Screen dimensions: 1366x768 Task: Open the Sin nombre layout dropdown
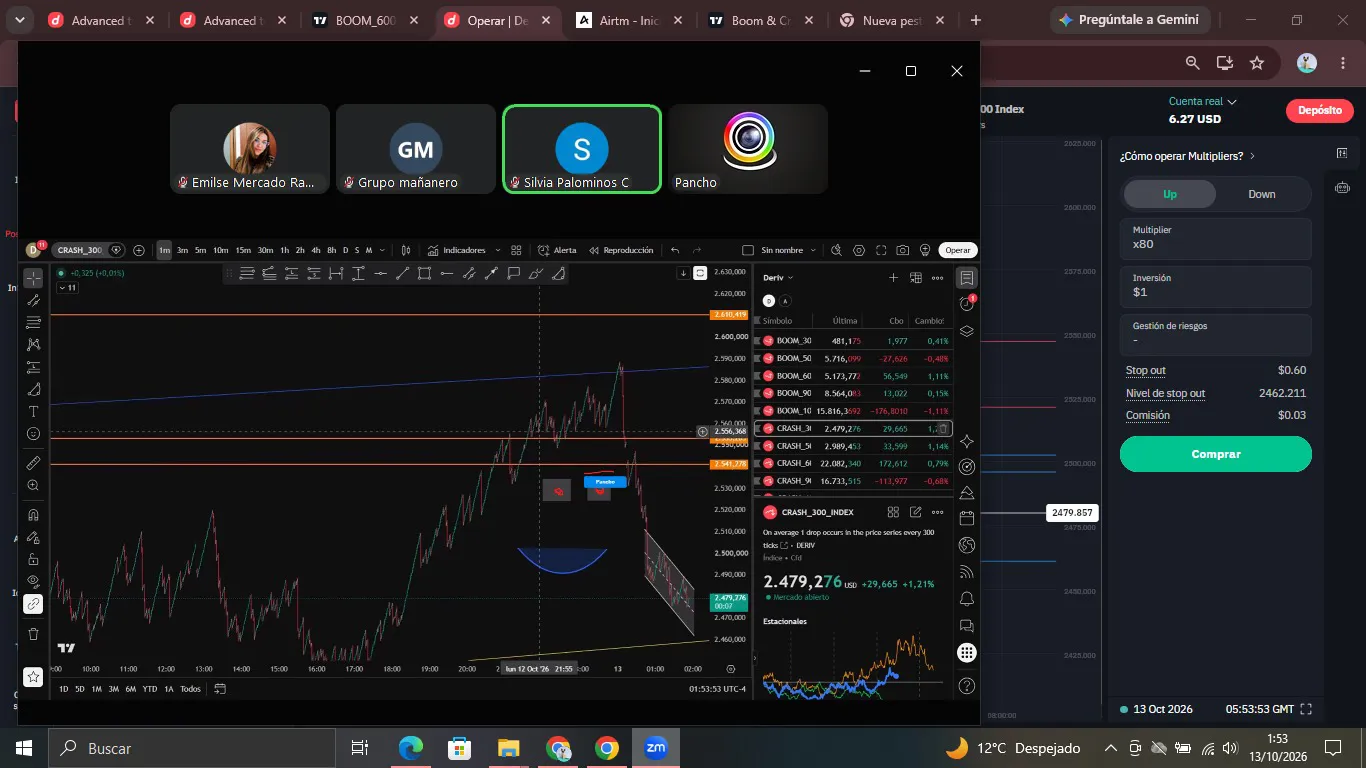(789, 250)
